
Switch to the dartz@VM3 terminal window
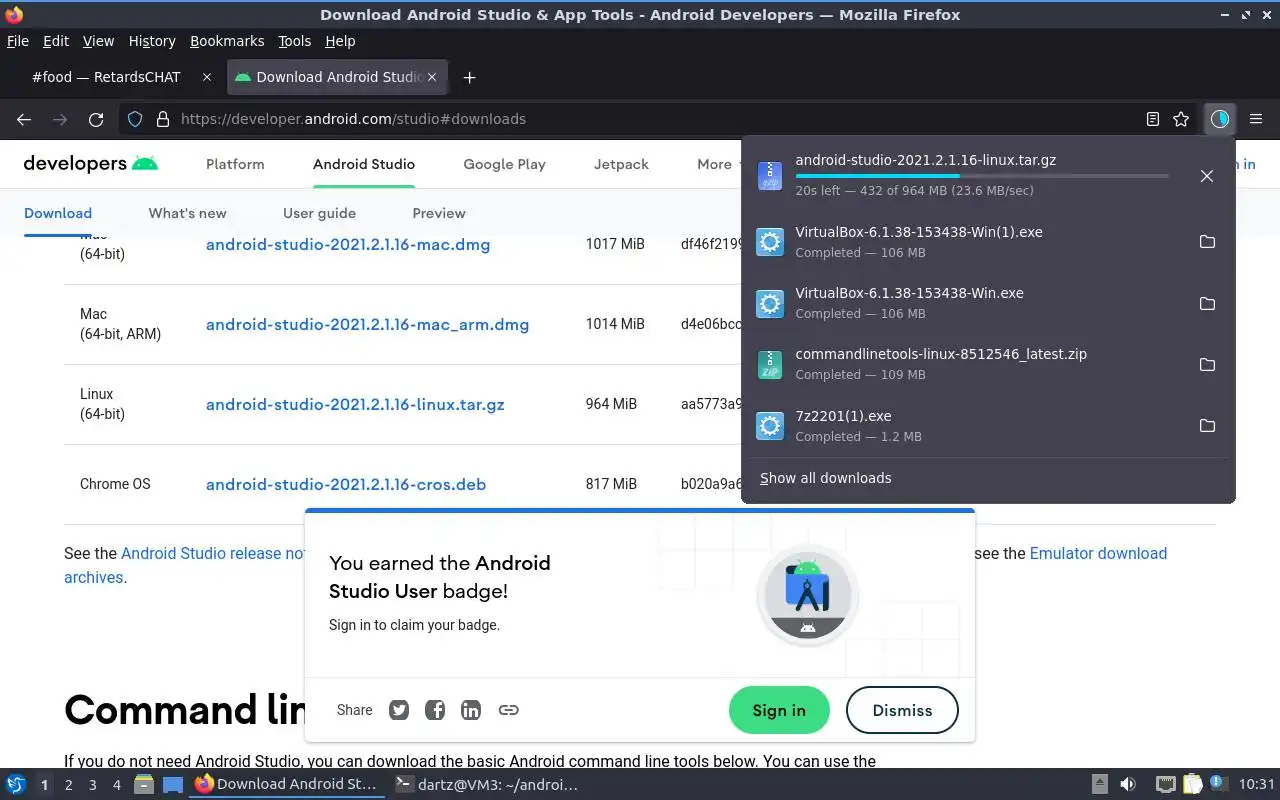488,785
